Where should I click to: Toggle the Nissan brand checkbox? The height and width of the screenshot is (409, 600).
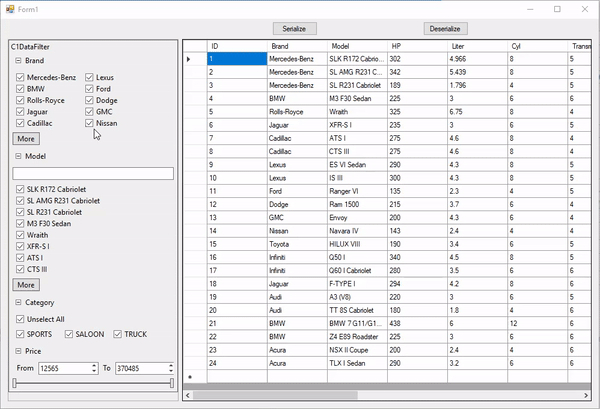(90, 125)
